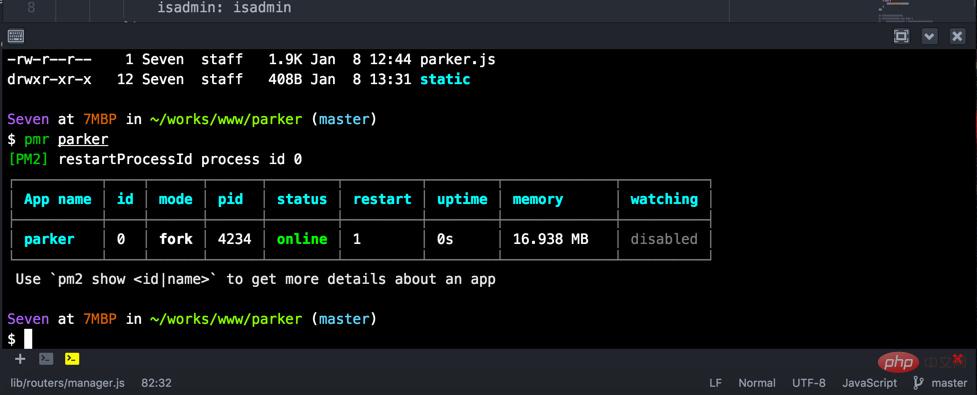Click the 16.938 MB memory cell

[550, 239]
